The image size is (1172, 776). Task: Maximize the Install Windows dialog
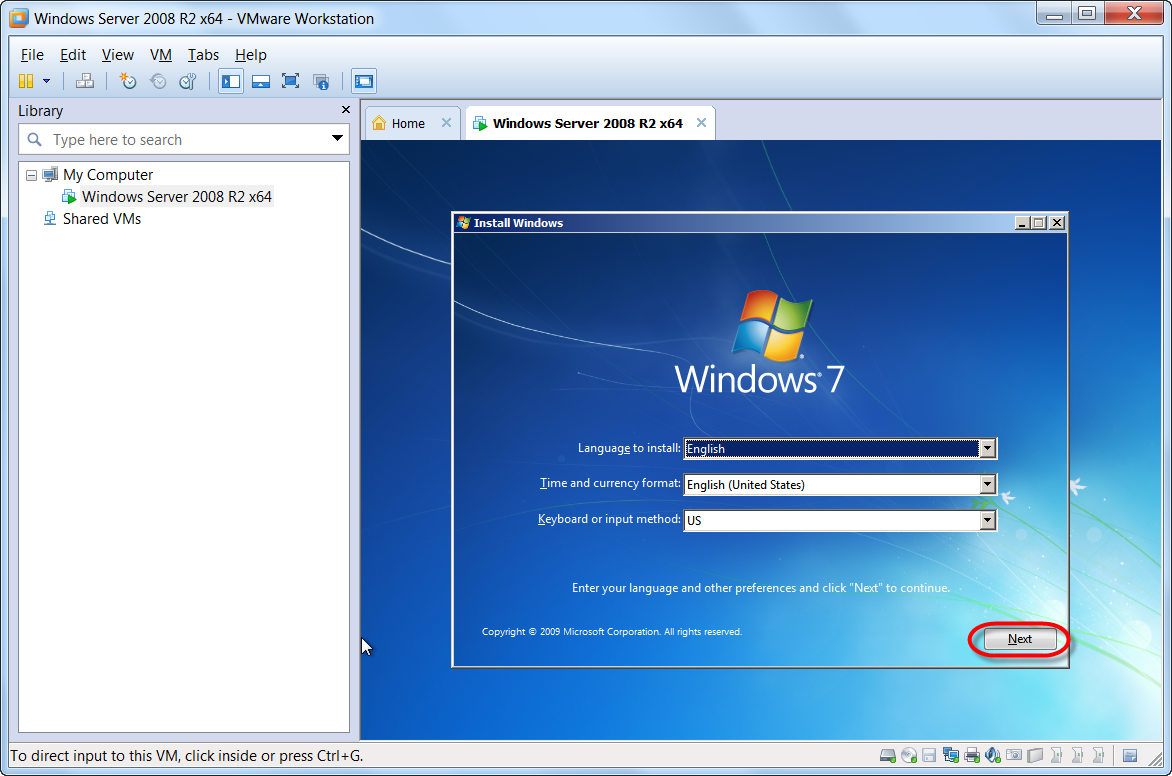[1039, 223]
